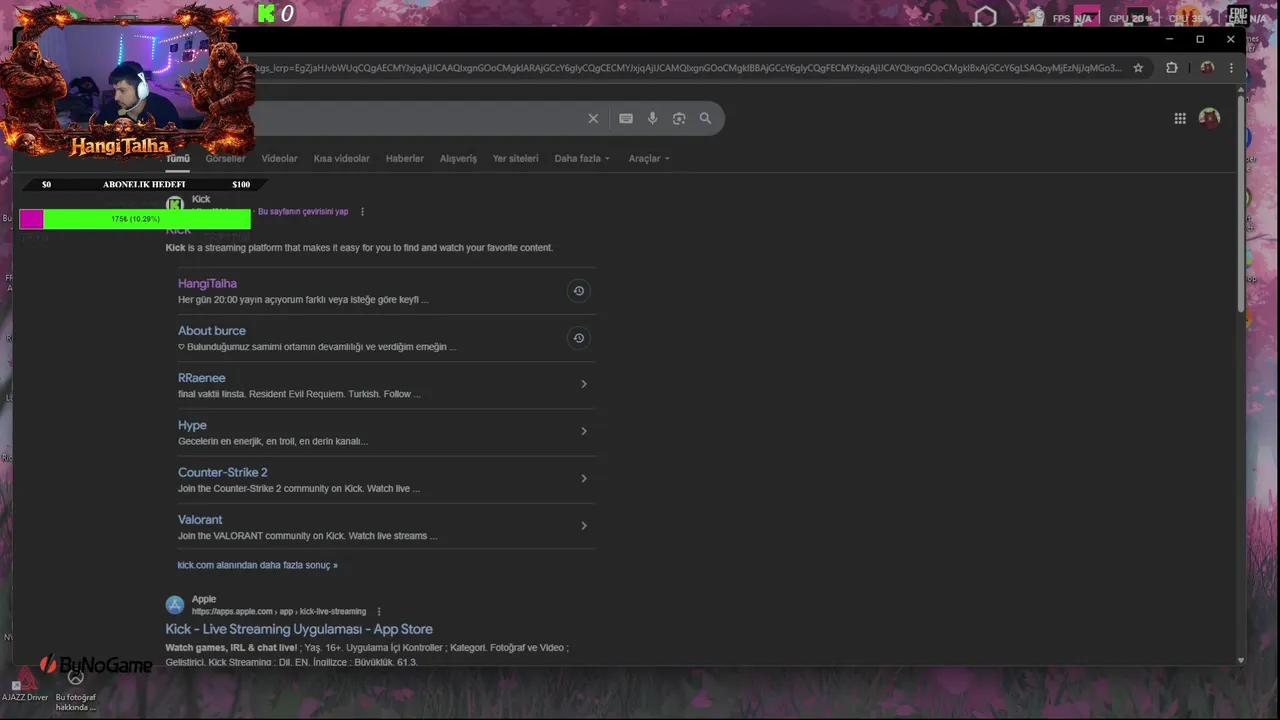Click the FPS overlay readout
The height and width of the screenshot is (720, 1280).
(1072, 18)
